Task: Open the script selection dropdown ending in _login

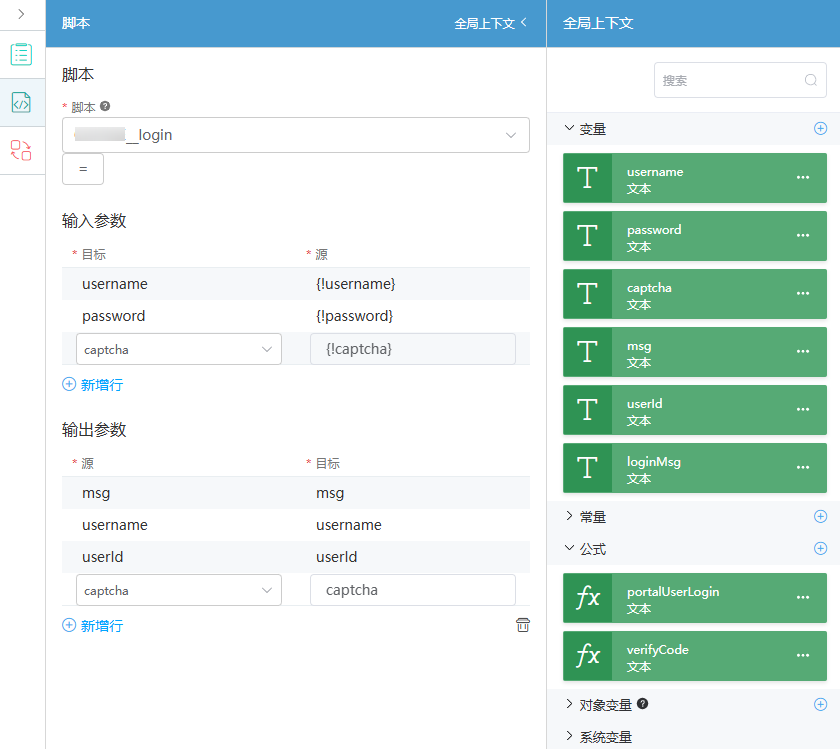Action: (296, 135)
